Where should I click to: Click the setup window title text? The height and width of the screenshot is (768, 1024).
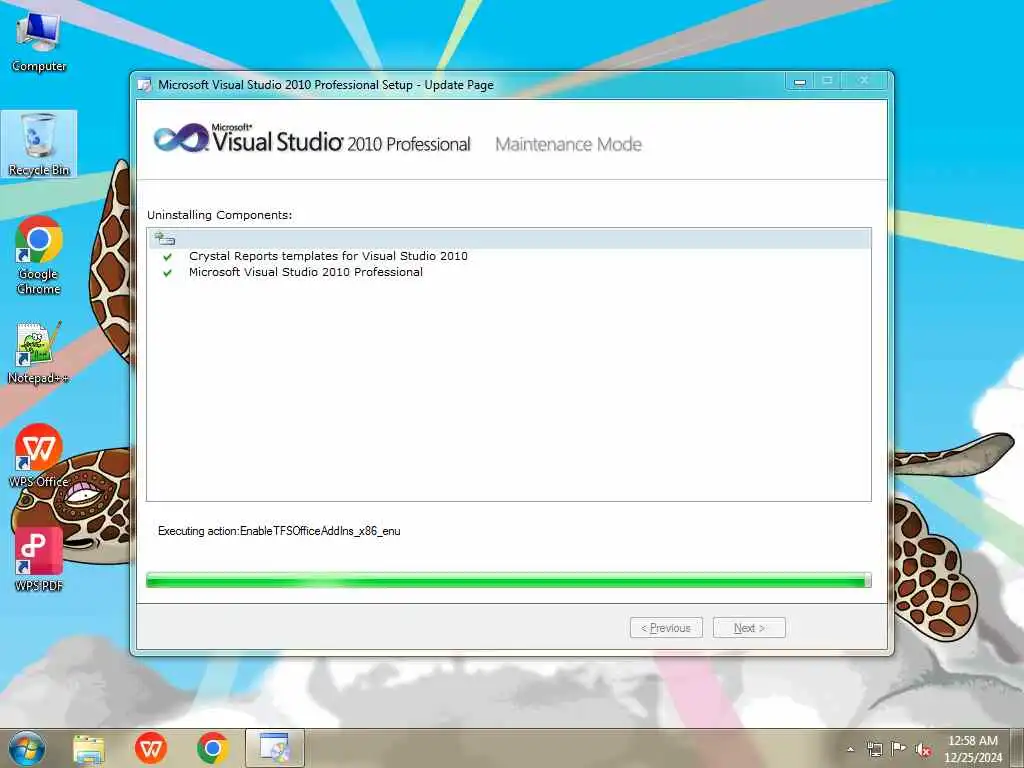326,85
